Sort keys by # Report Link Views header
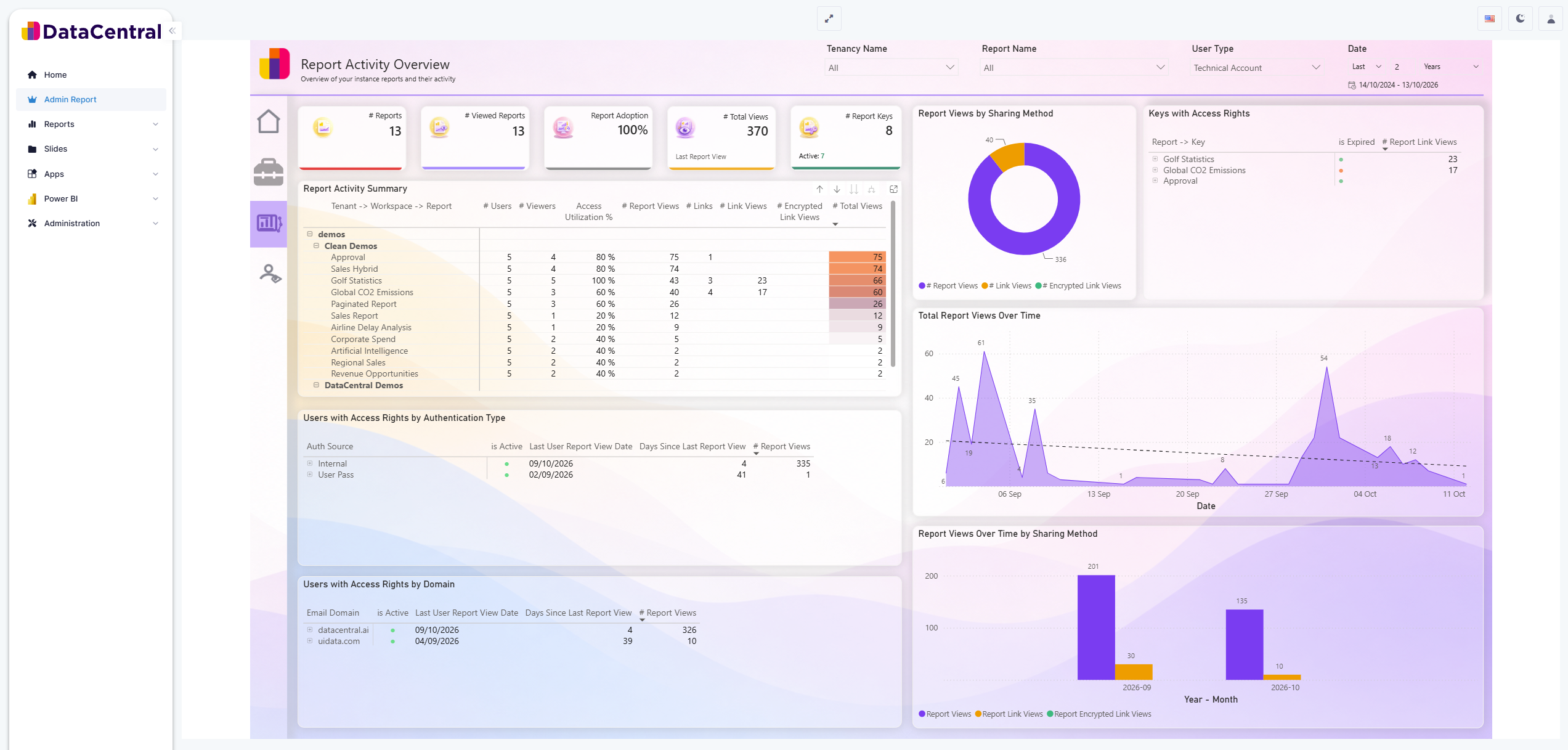The height and width of the screenshot is (750, 1568). point(1419,142)
